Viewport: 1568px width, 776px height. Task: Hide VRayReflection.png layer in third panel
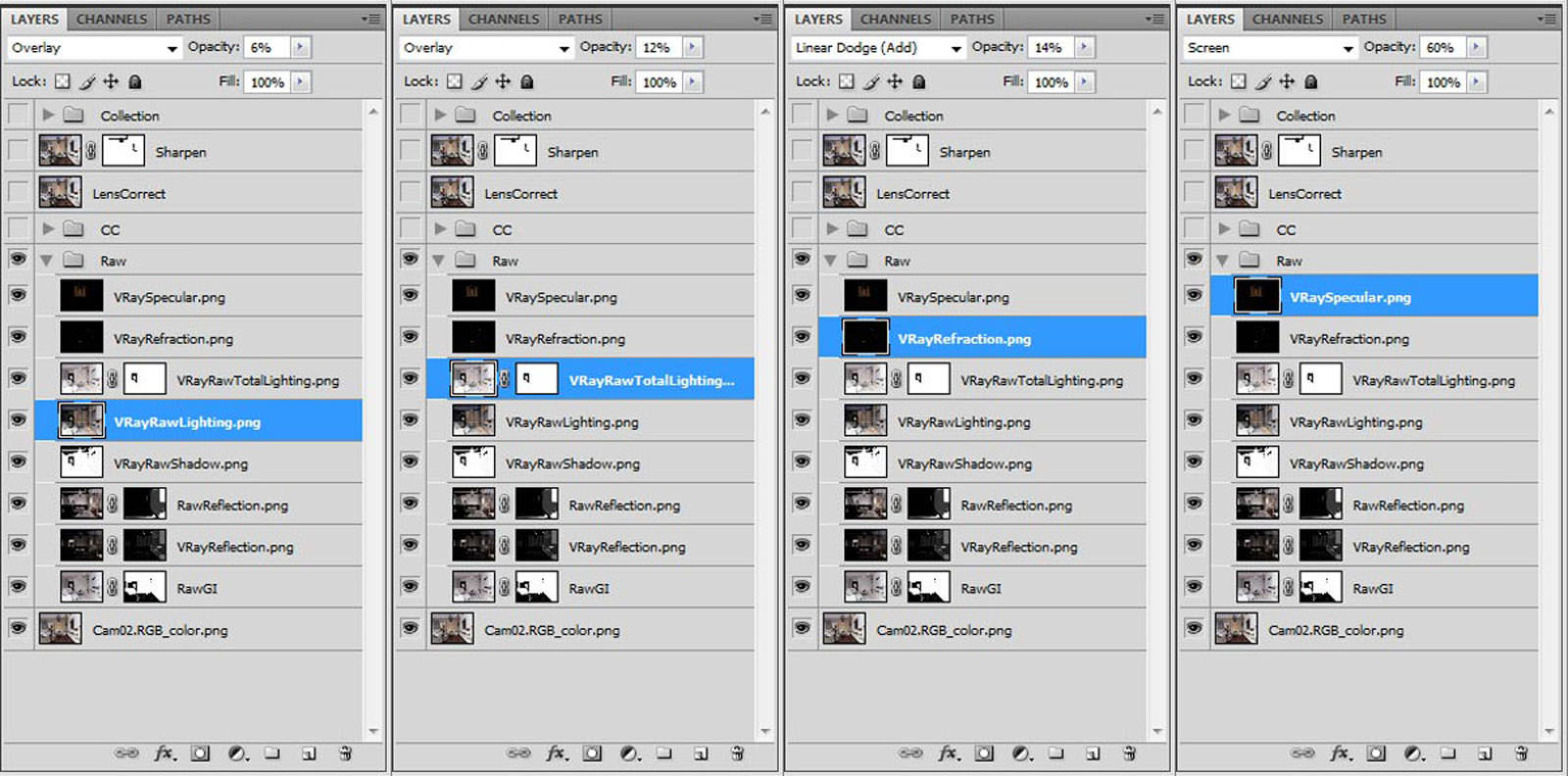[802, 545]
